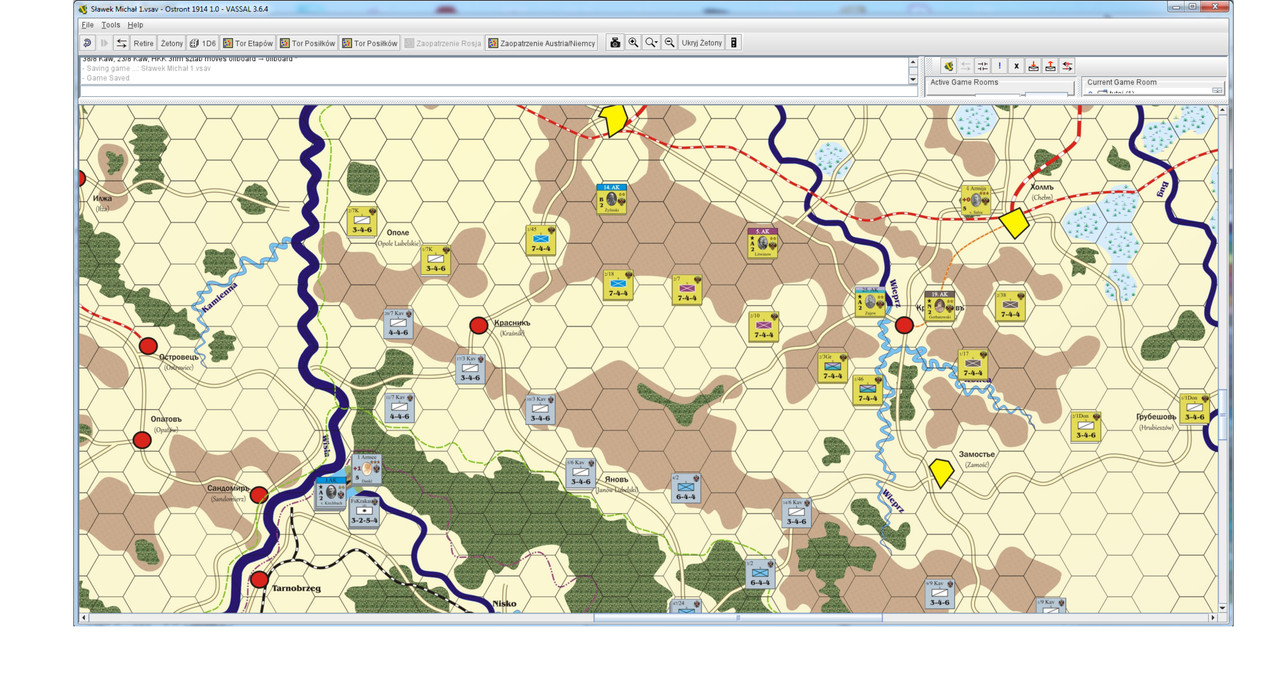Click the map vertical scrollbar

1223,415
